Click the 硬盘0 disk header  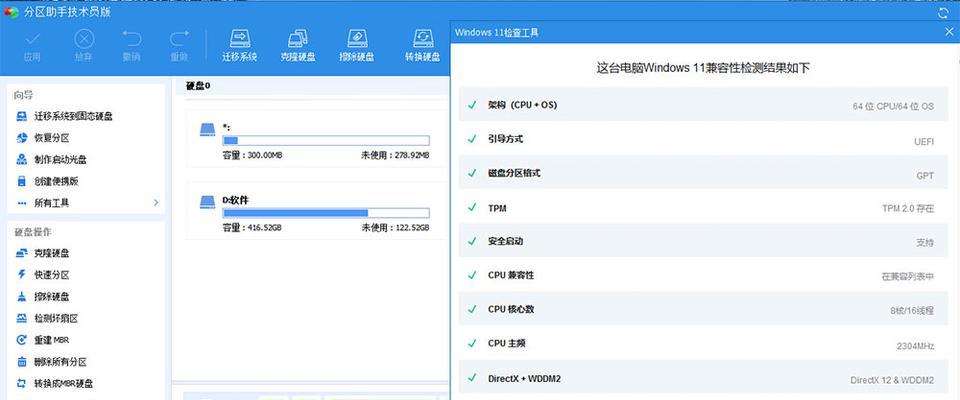[x=198, y=86]
